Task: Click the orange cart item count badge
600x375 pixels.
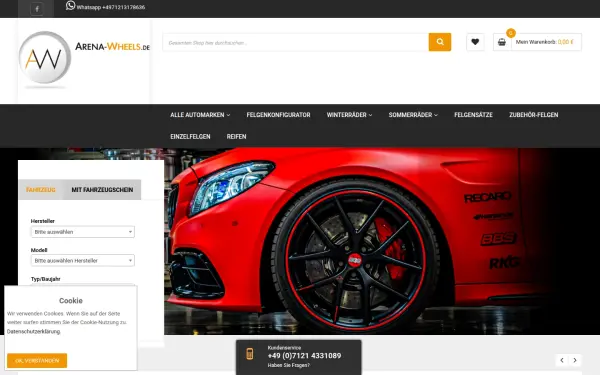Action: tap(510, 33)
